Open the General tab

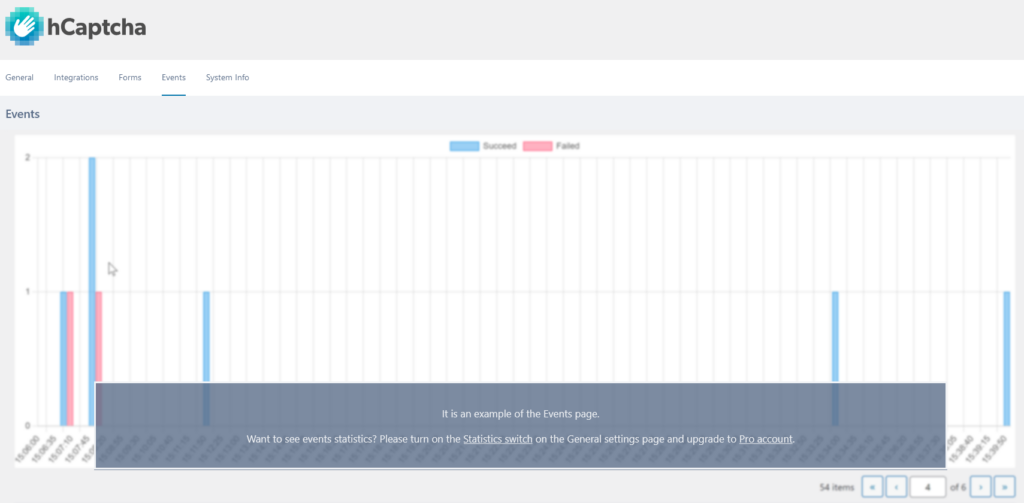(x=19, y=78)
